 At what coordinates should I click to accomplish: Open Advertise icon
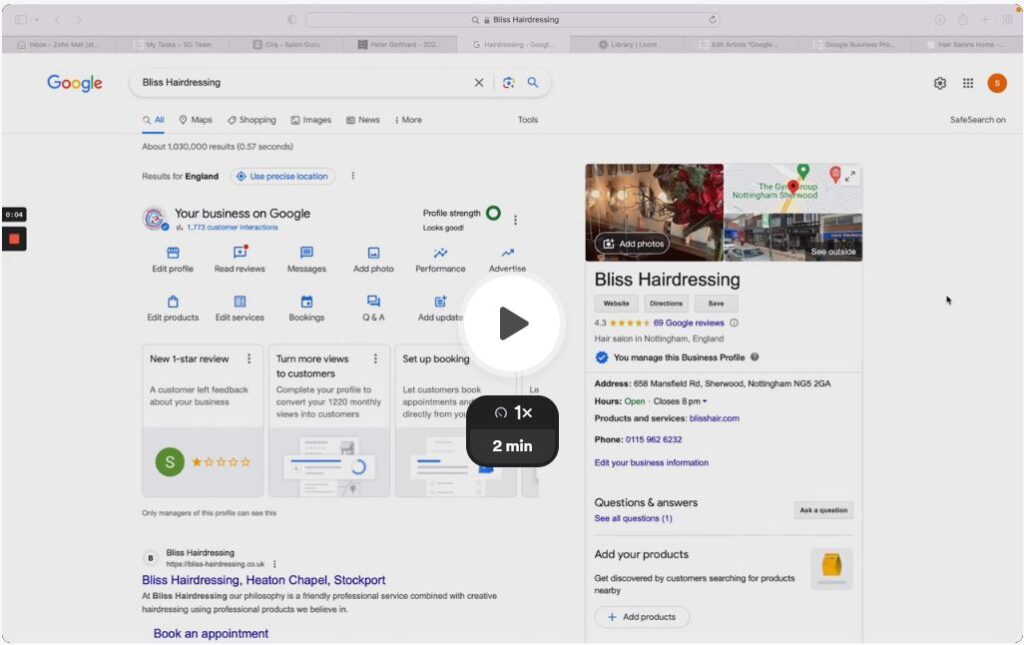pyautogui.click(x=507, y=253)
